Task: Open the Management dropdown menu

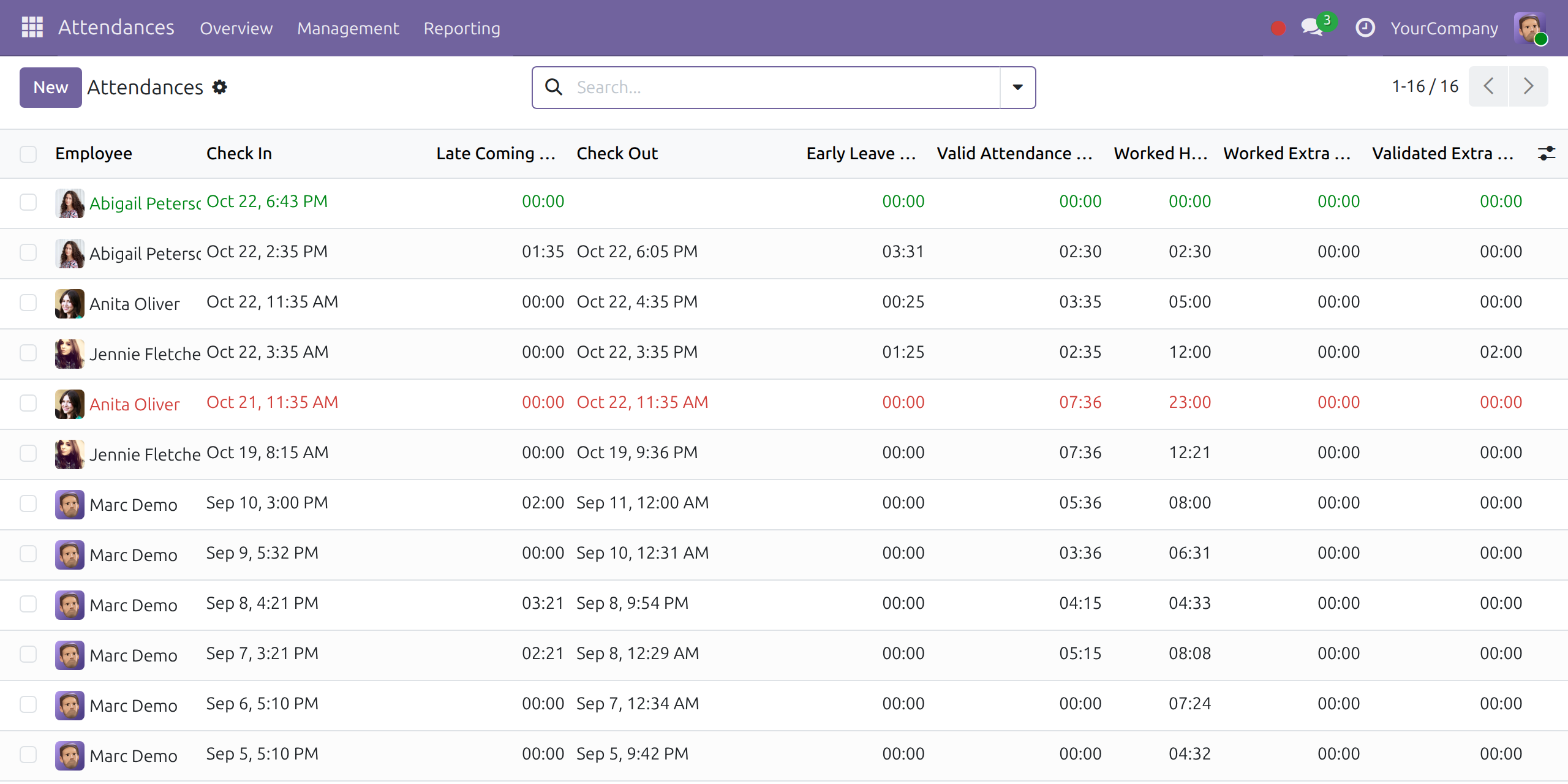Action: [x=348, y=28]
